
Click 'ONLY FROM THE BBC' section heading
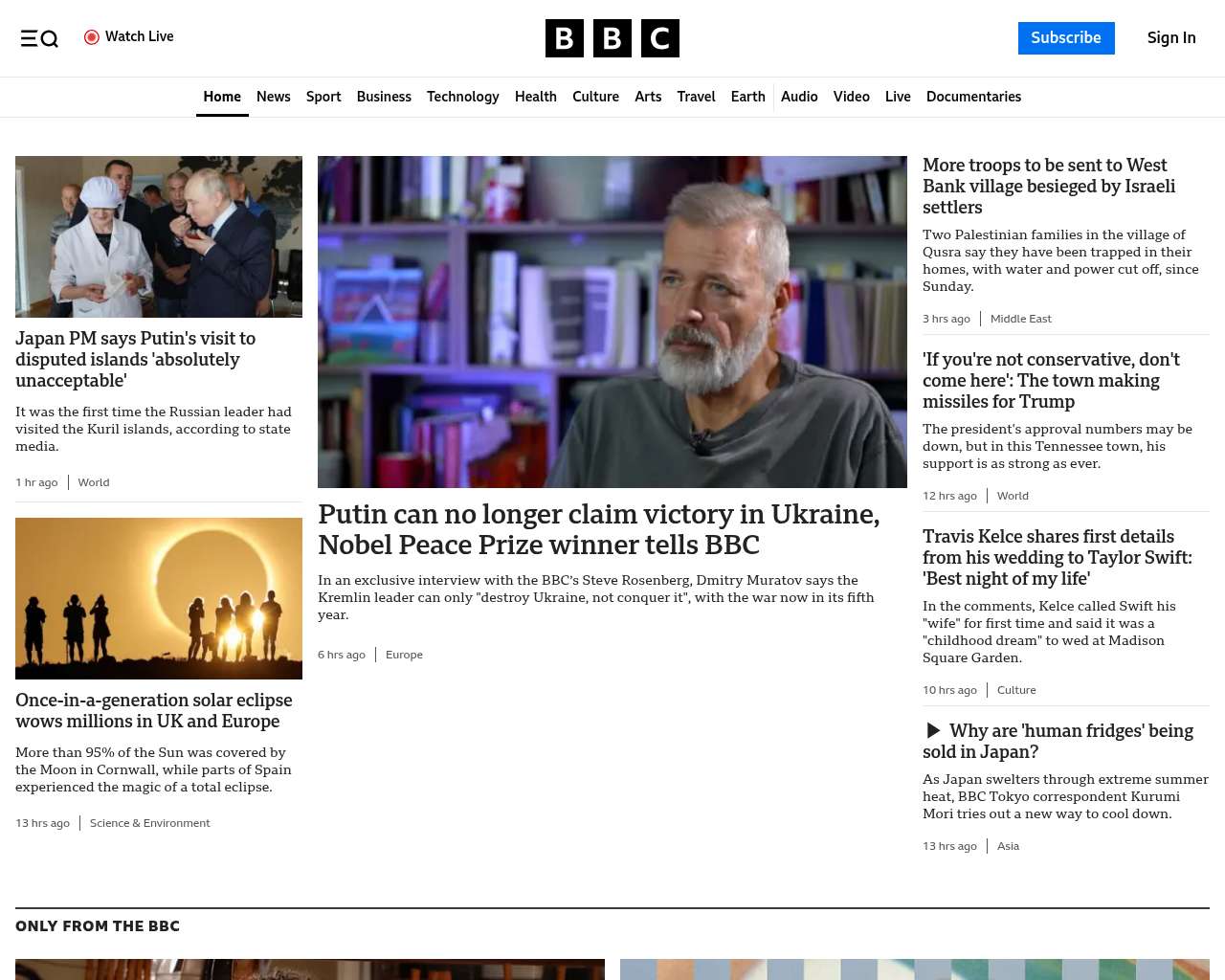(98, 926)
